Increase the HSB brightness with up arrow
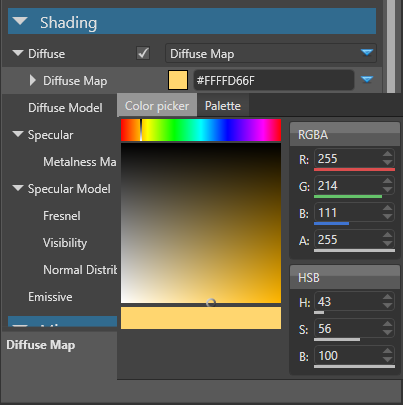This screenshot has height=405, width=403. pyautogui.click(x=387, y=351)
